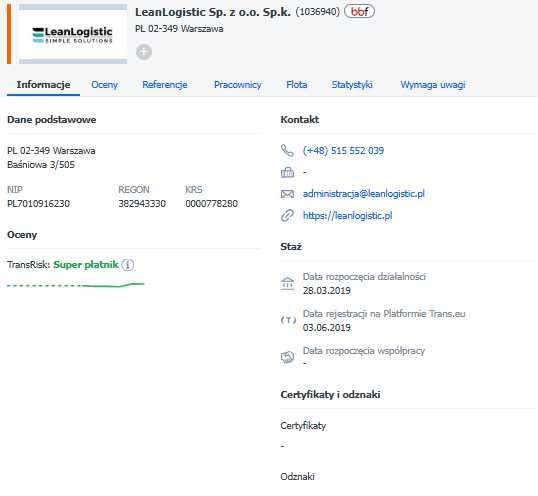538x496 pixels.
Task: Click the website link chain icon
Action: [287, 216]
